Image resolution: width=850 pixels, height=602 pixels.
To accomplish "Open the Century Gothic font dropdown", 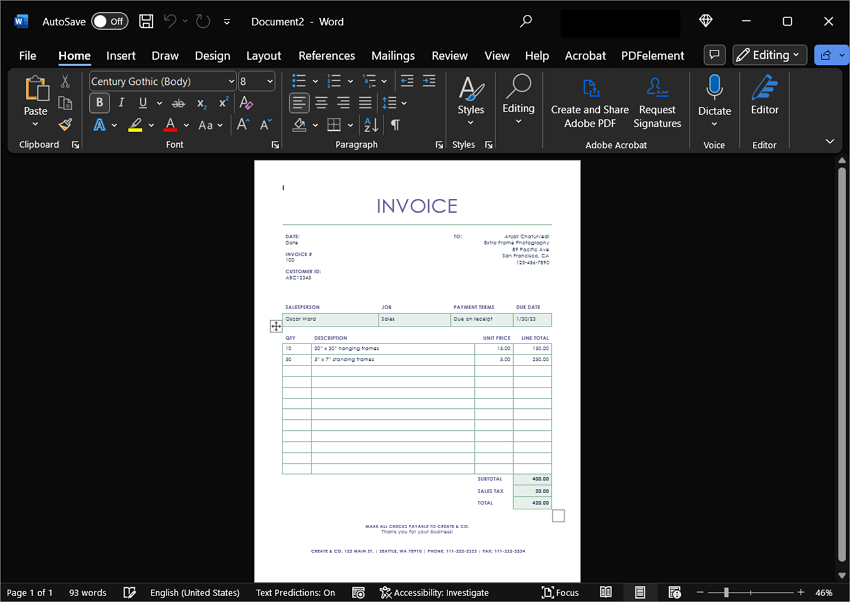I will (230, 81).
